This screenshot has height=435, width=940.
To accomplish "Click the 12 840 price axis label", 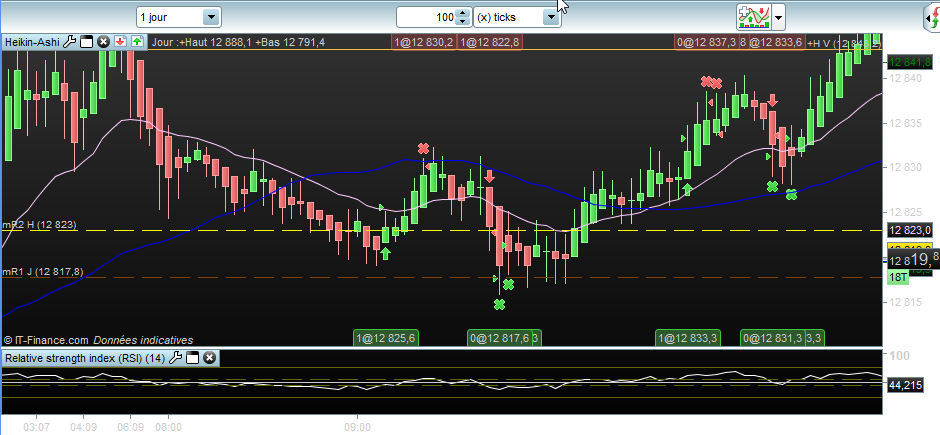I will coord(905,78).
